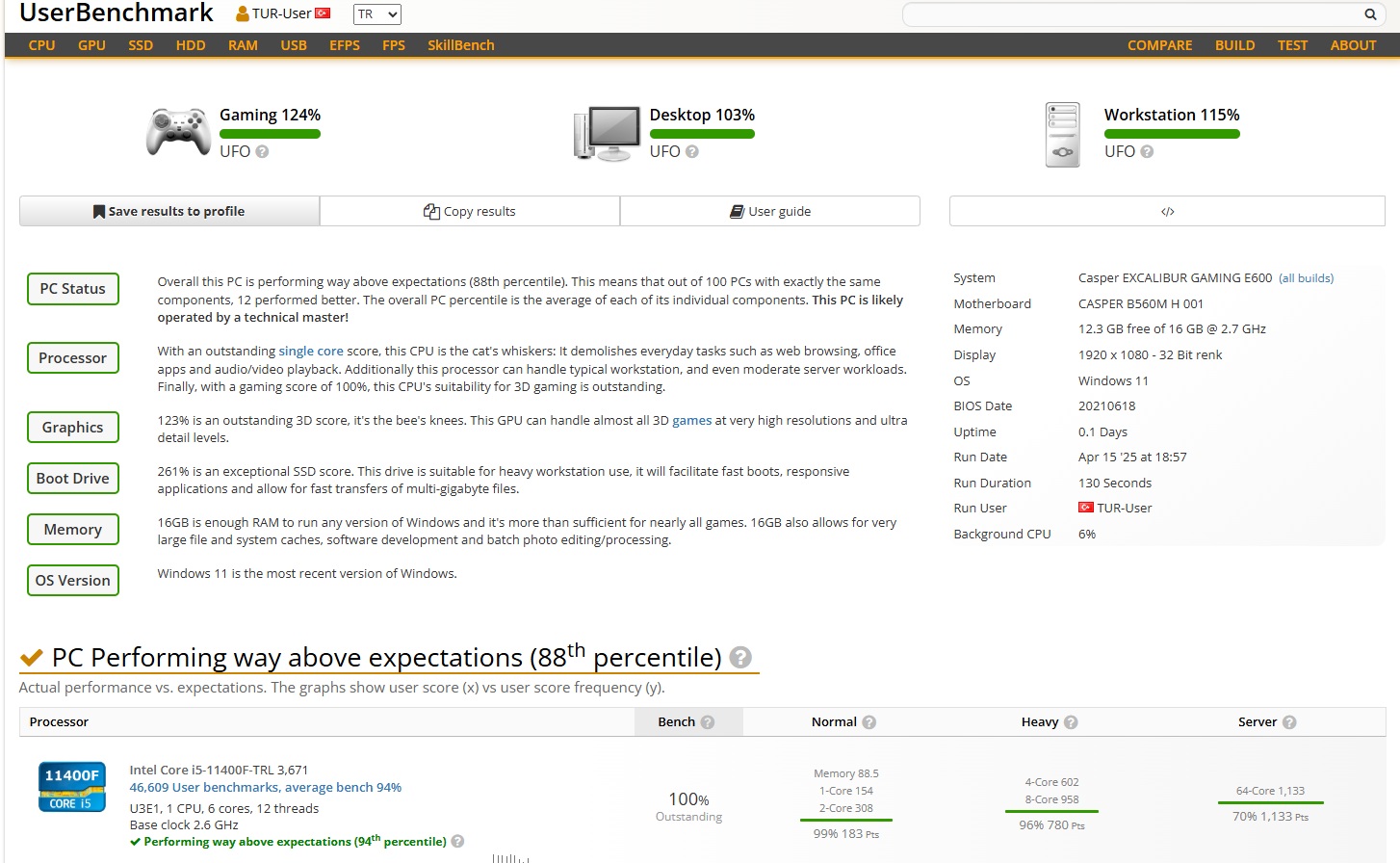Open the '(all builds)' link

tap(1306, 278)
